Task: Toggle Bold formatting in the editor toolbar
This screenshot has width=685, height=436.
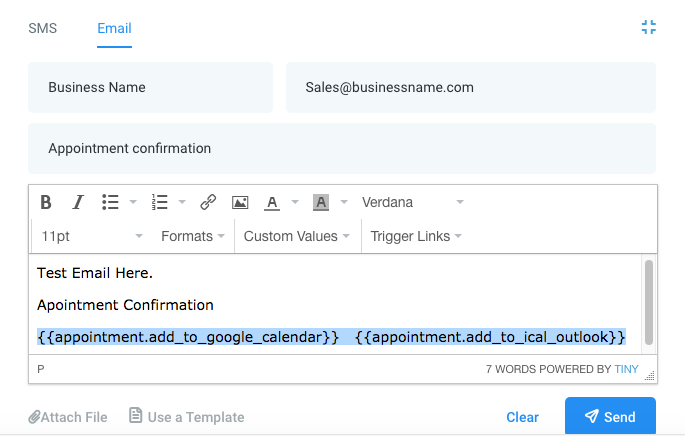Action: 46,202
